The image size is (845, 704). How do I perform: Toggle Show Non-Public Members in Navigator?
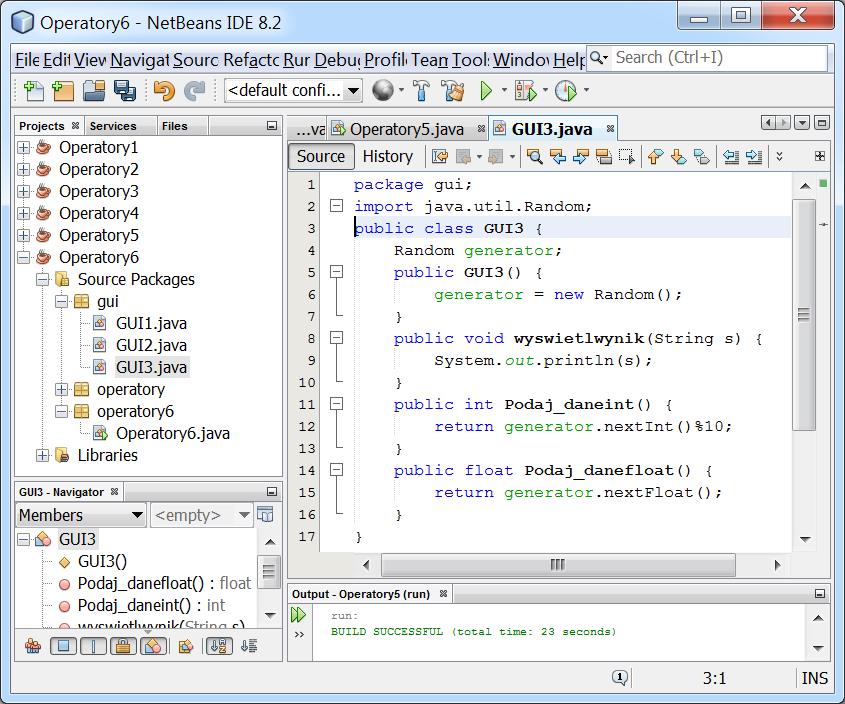(x=123, y=646)
